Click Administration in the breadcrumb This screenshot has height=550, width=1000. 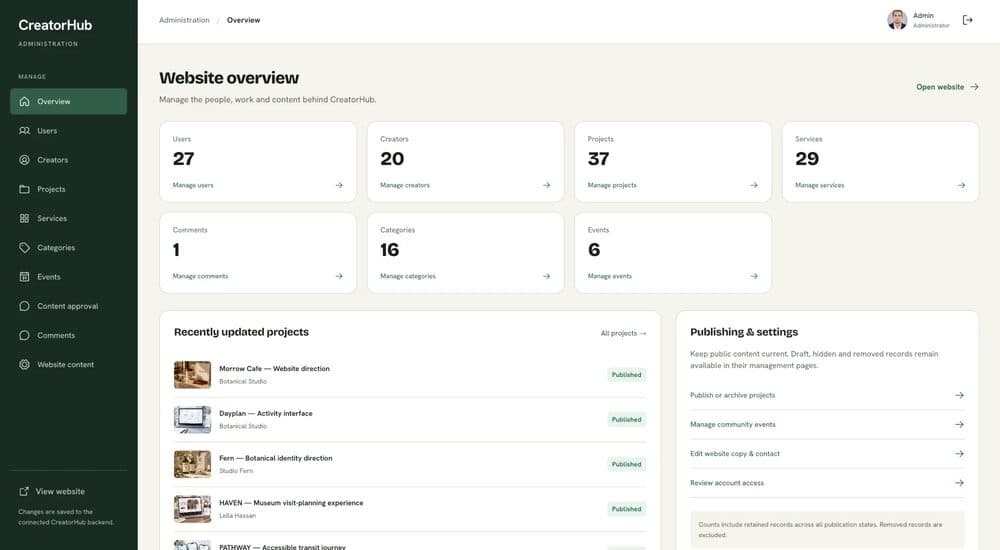tap(184, 20)
